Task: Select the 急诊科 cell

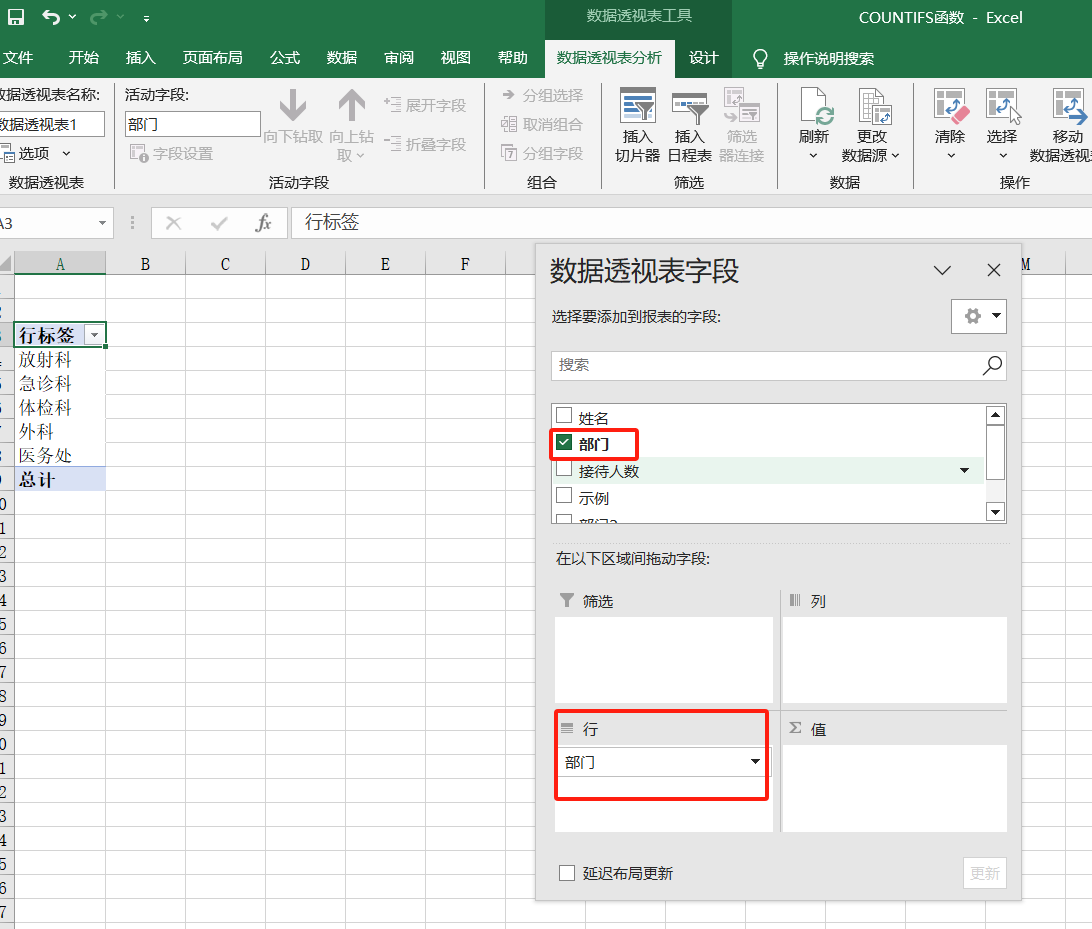Action: (60, 383)
